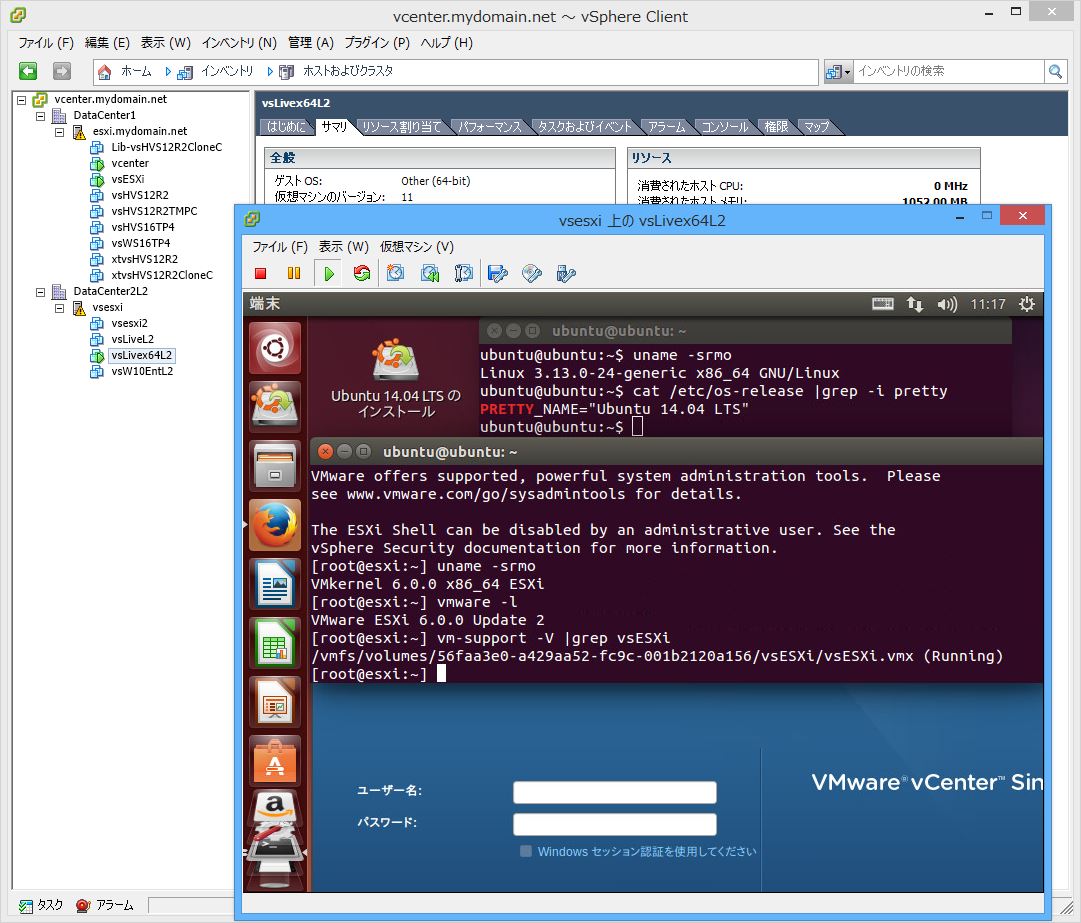Screen dimensions: 1081x923
Task: Focus the インベントリの検索 search field
Action: coord(949,71)
